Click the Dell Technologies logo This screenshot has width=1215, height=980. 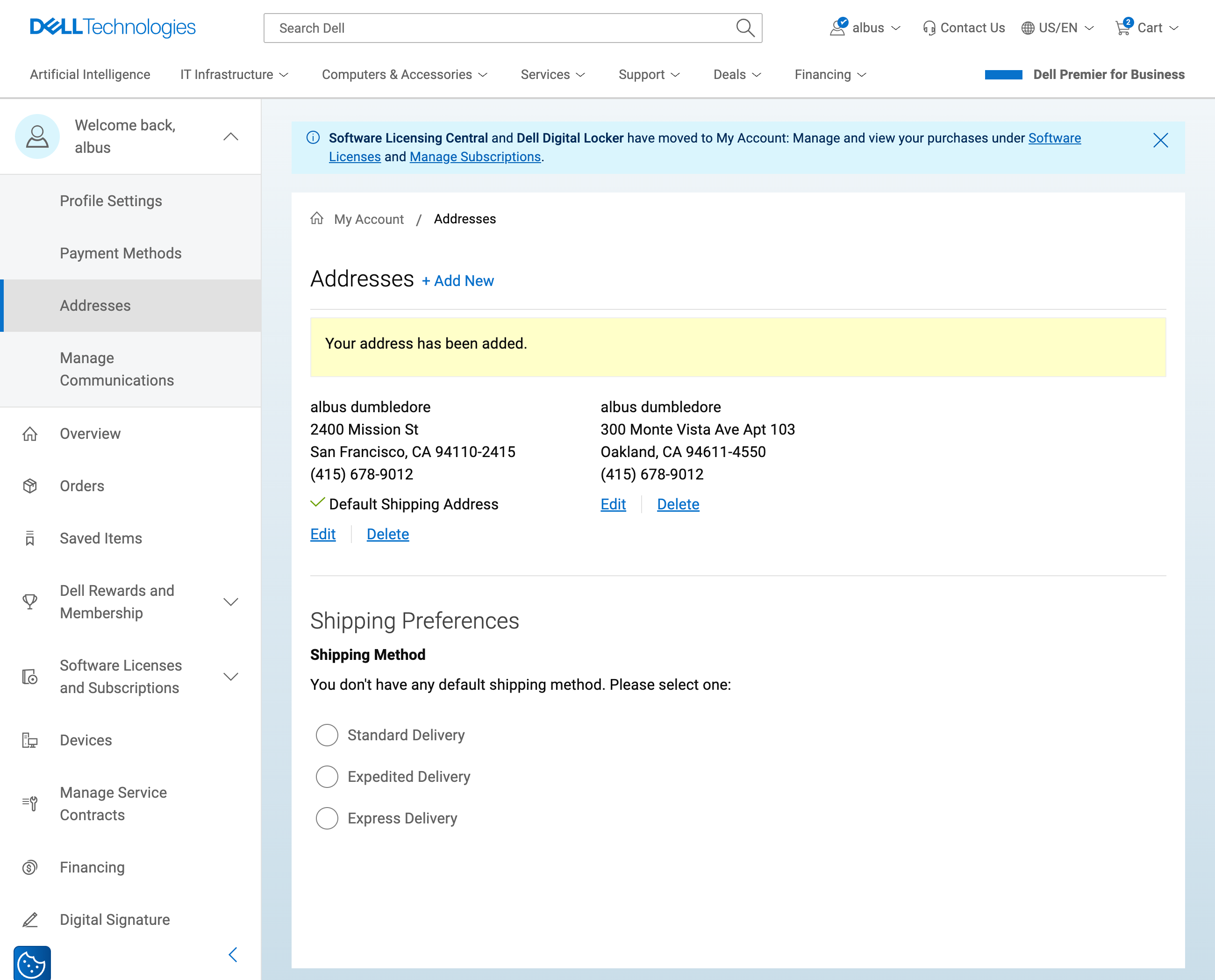tap(113, 27)
